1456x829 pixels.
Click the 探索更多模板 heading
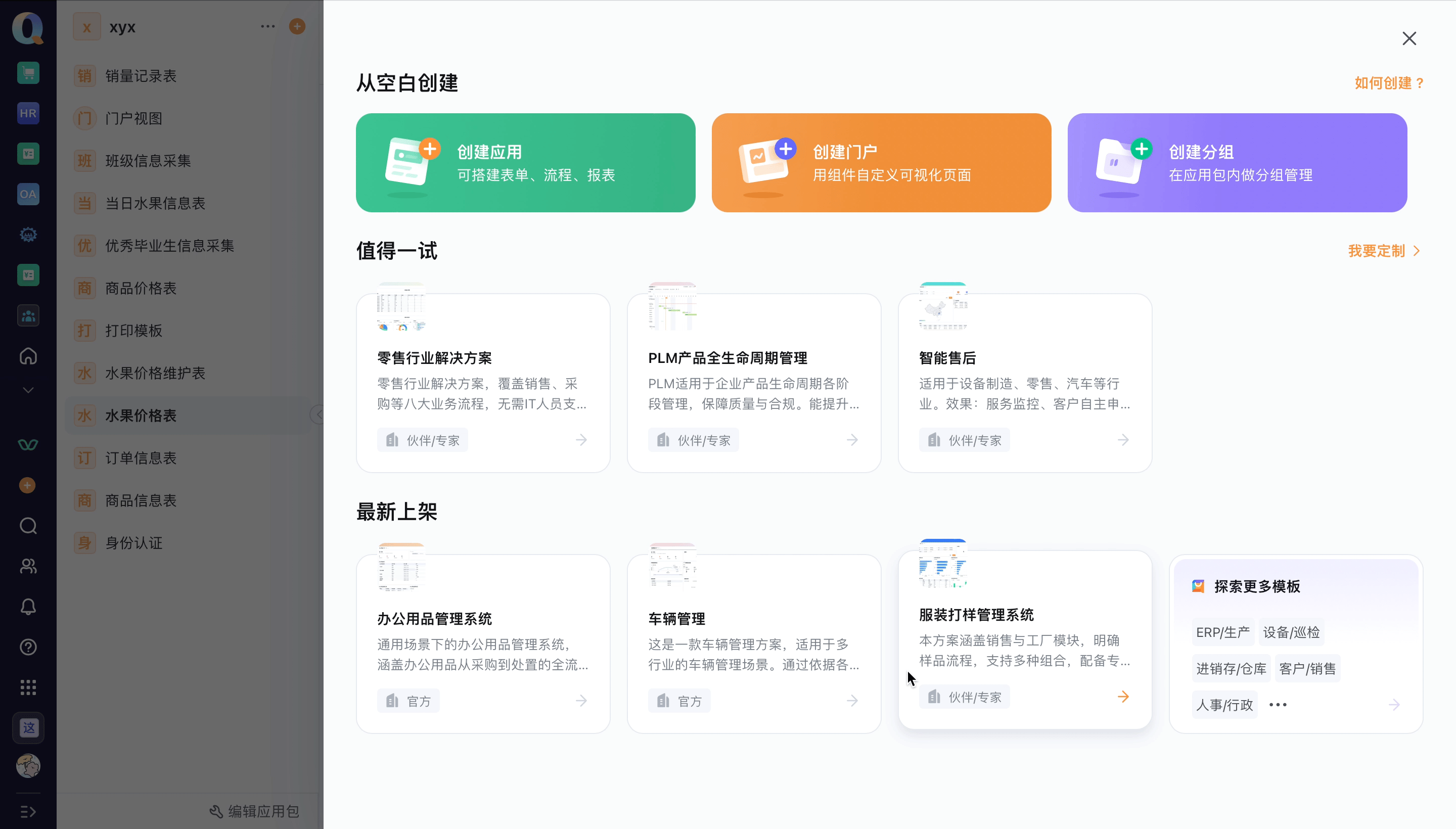click(x=1257, y=587)
